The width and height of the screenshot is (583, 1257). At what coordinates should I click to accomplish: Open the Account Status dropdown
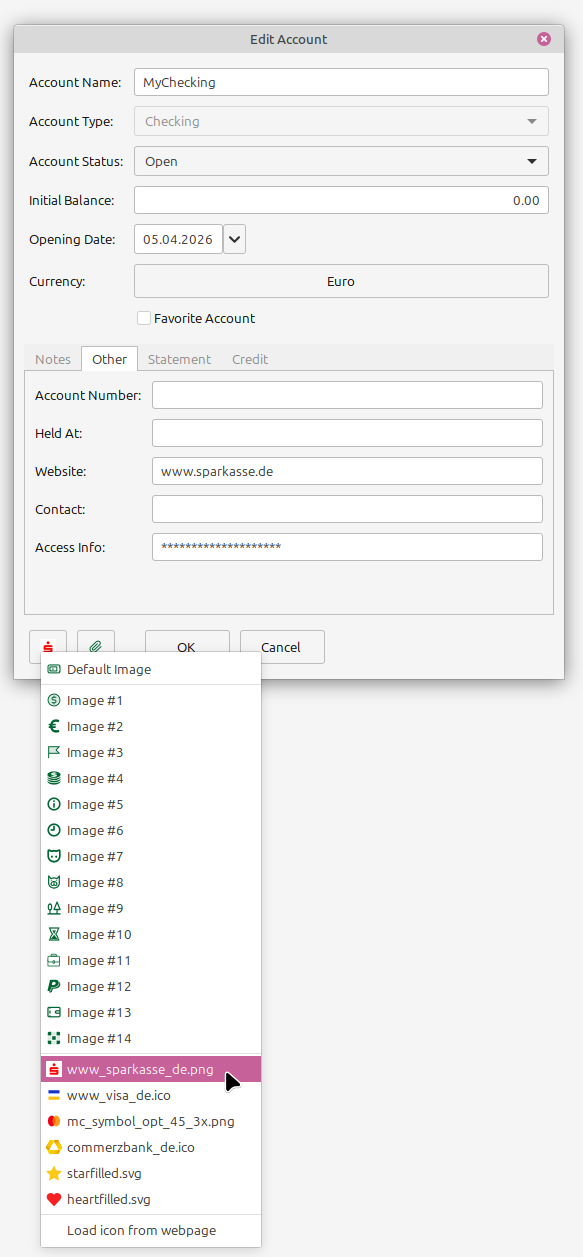340,161
